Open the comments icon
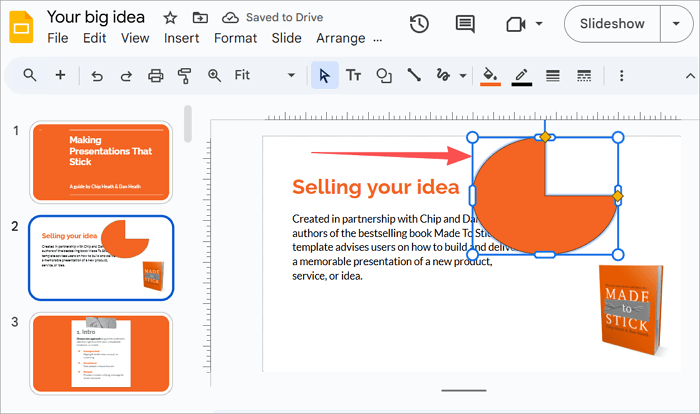 465,24
